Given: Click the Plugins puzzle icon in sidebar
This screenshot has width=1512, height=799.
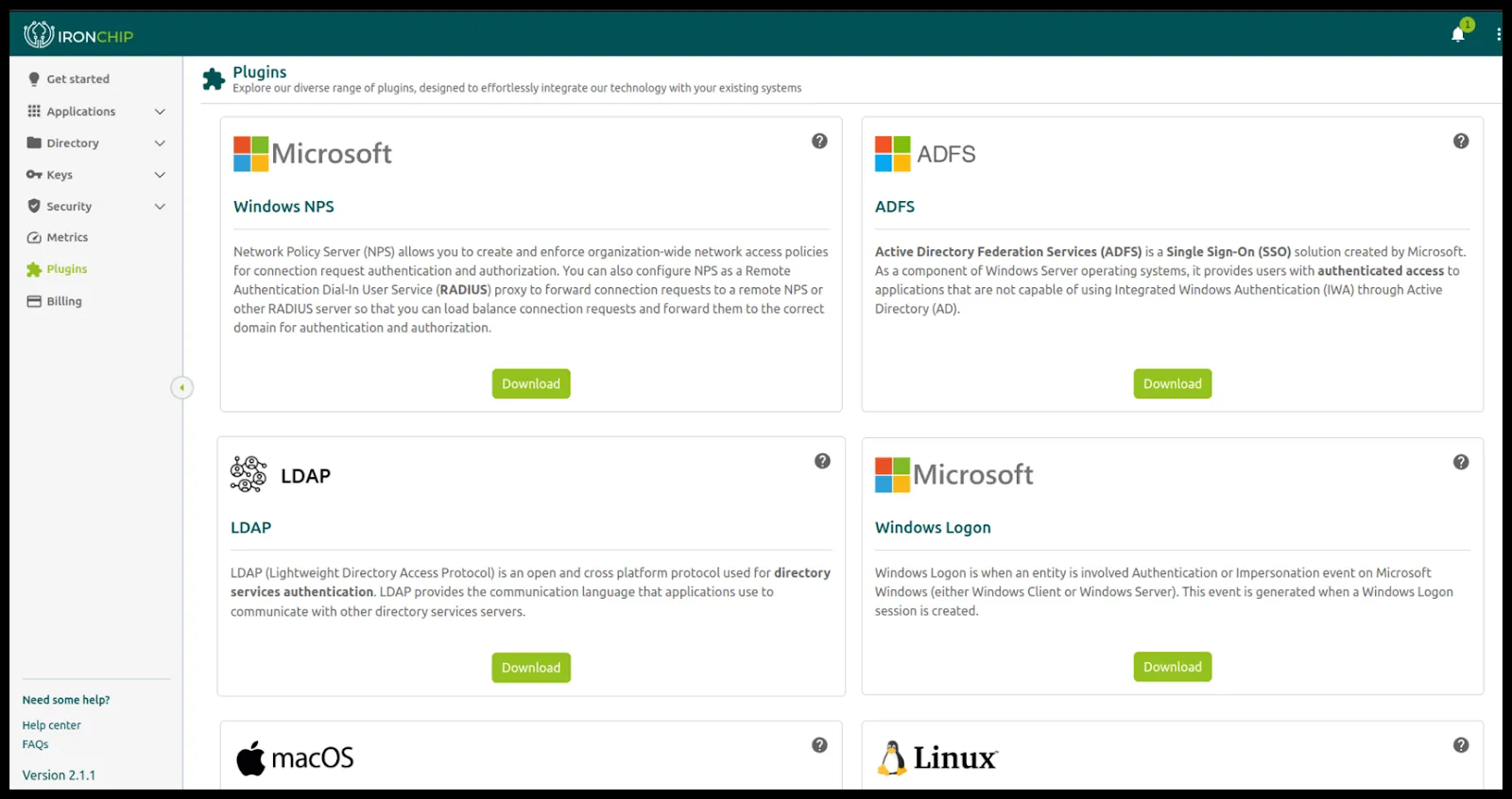Looking at the screenshot, I should tap(34, 269).
